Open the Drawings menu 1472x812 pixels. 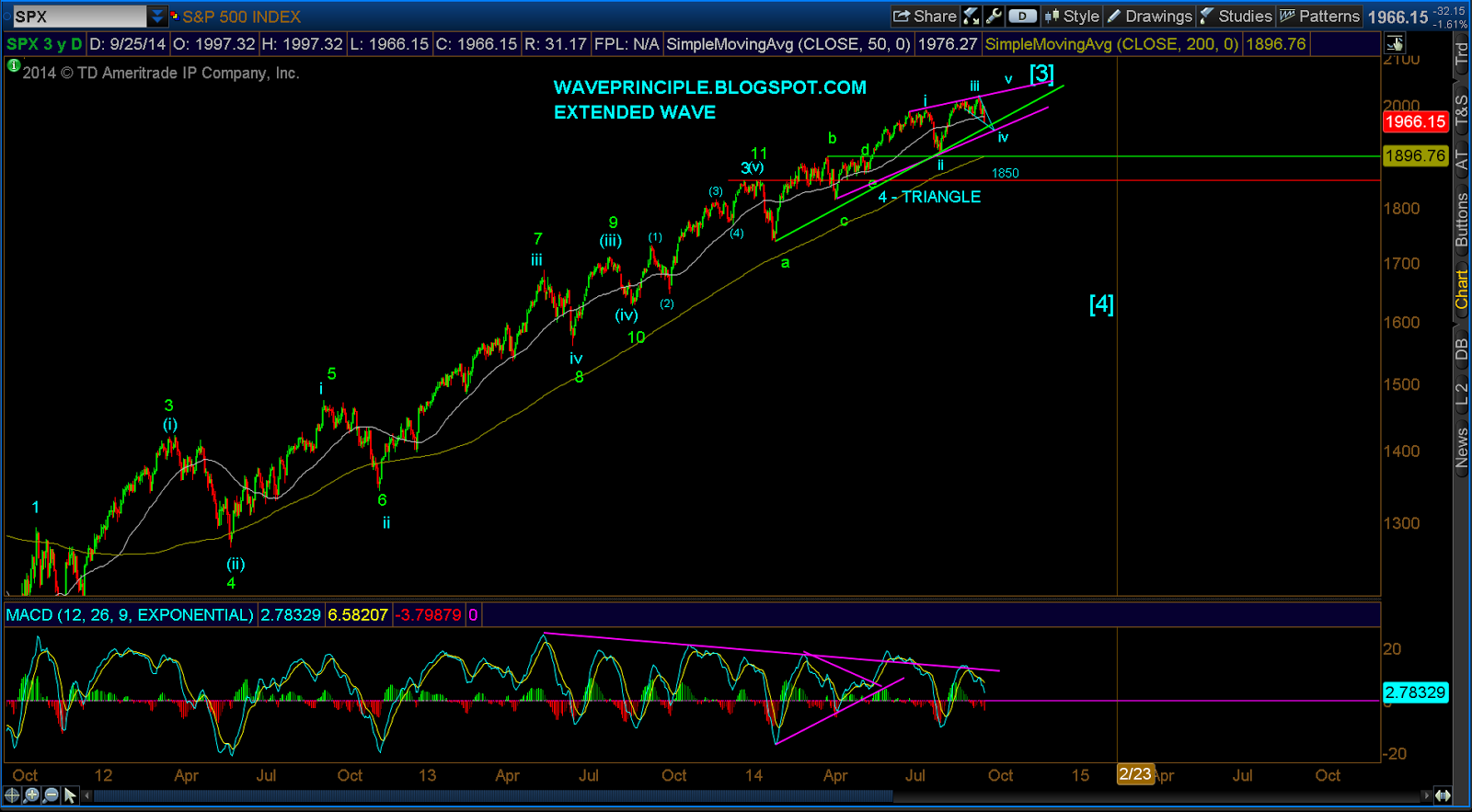coord(1149,16)
